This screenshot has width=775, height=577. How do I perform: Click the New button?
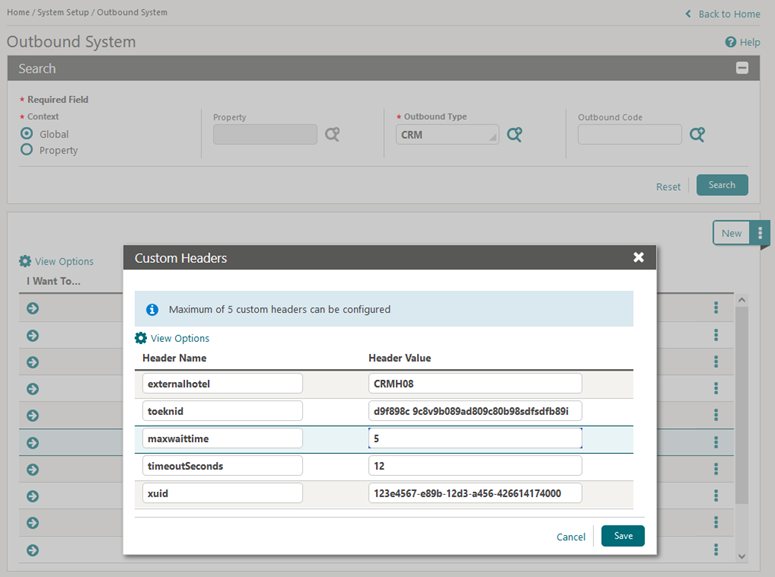click(x=731, y=233)
